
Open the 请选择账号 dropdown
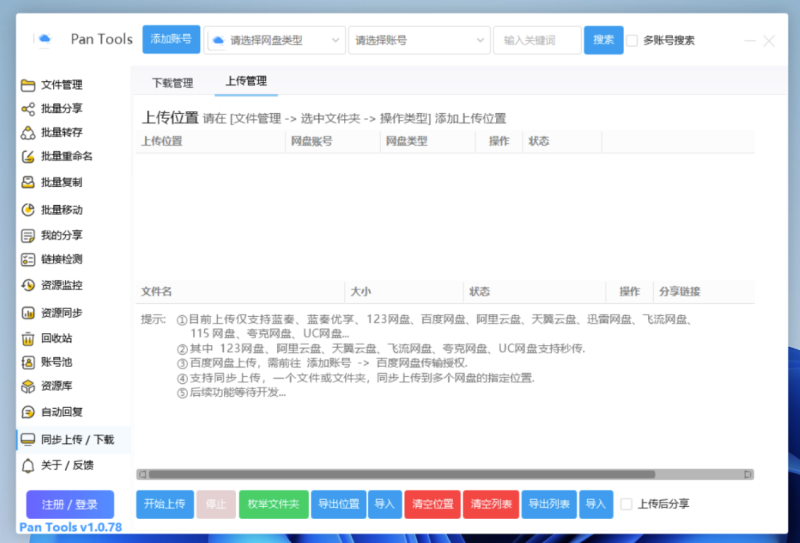pyautogui.click(x=419, y=41)
